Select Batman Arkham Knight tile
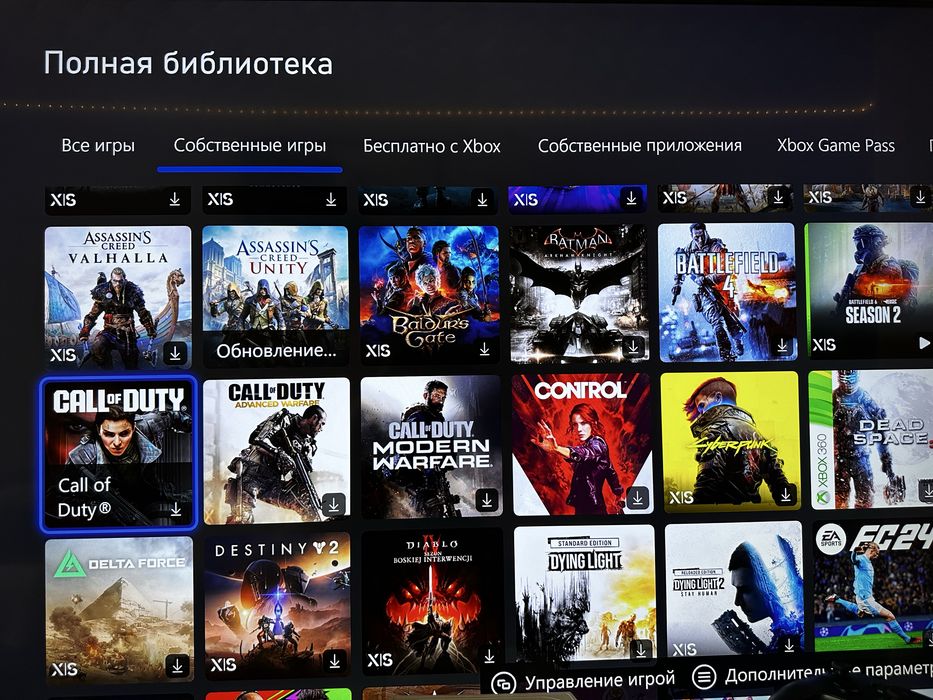The width and height of the screenshot is (933, 700). [x=579, y=293]
